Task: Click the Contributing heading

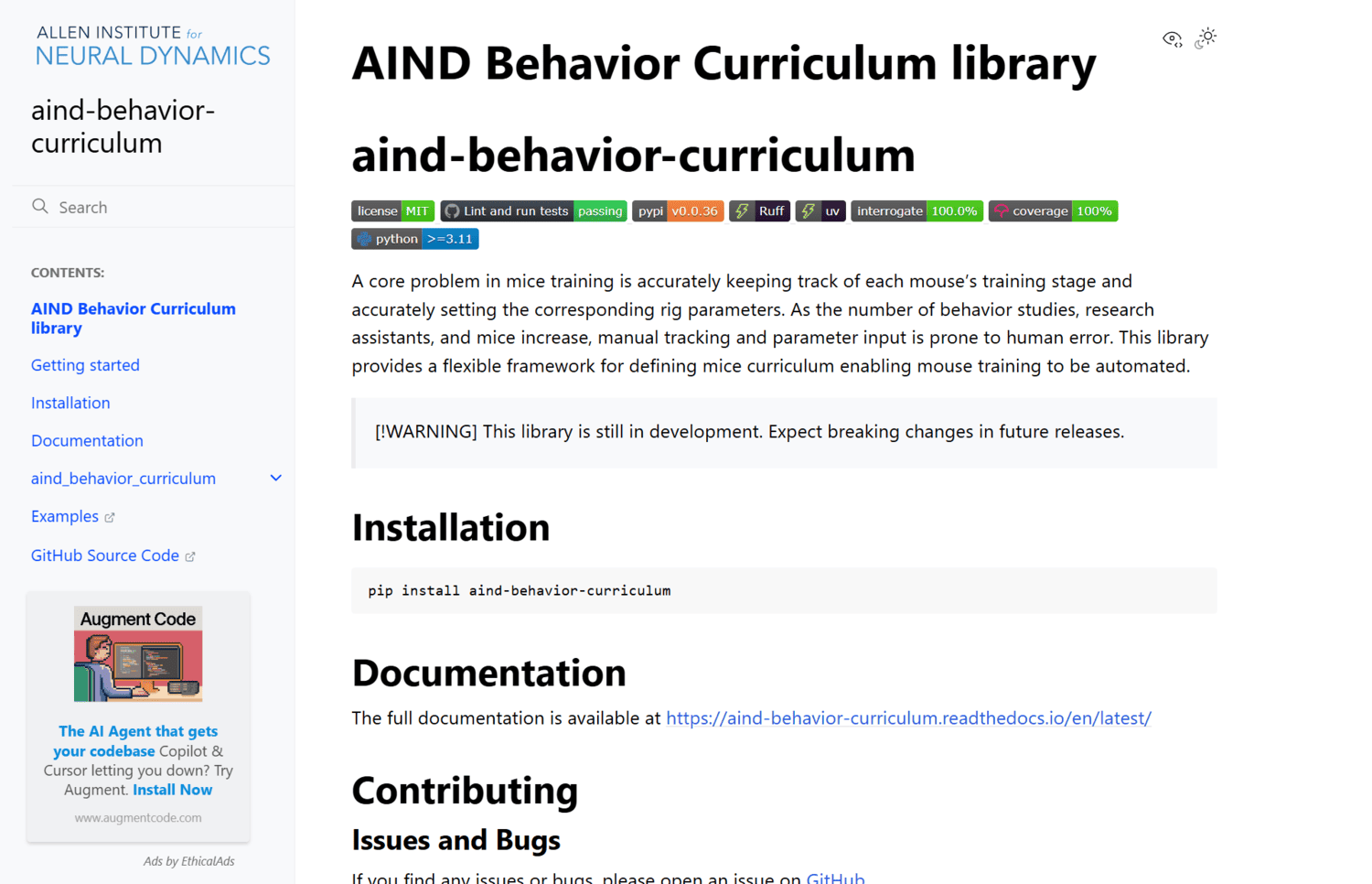Action: pos(465,791)
